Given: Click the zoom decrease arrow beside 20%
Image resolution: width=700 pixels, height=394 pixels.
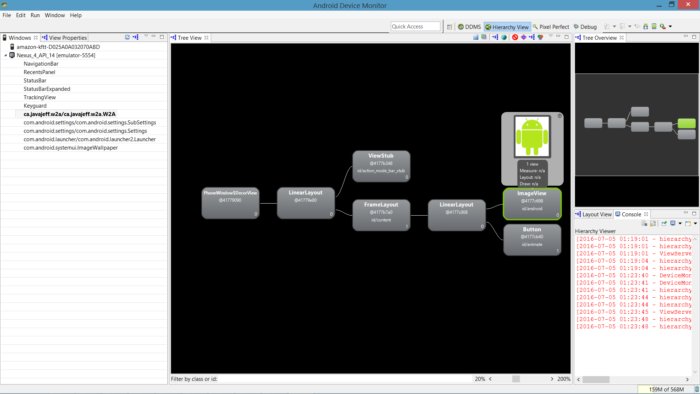Looking at the screenshot, I should point(490,379).
